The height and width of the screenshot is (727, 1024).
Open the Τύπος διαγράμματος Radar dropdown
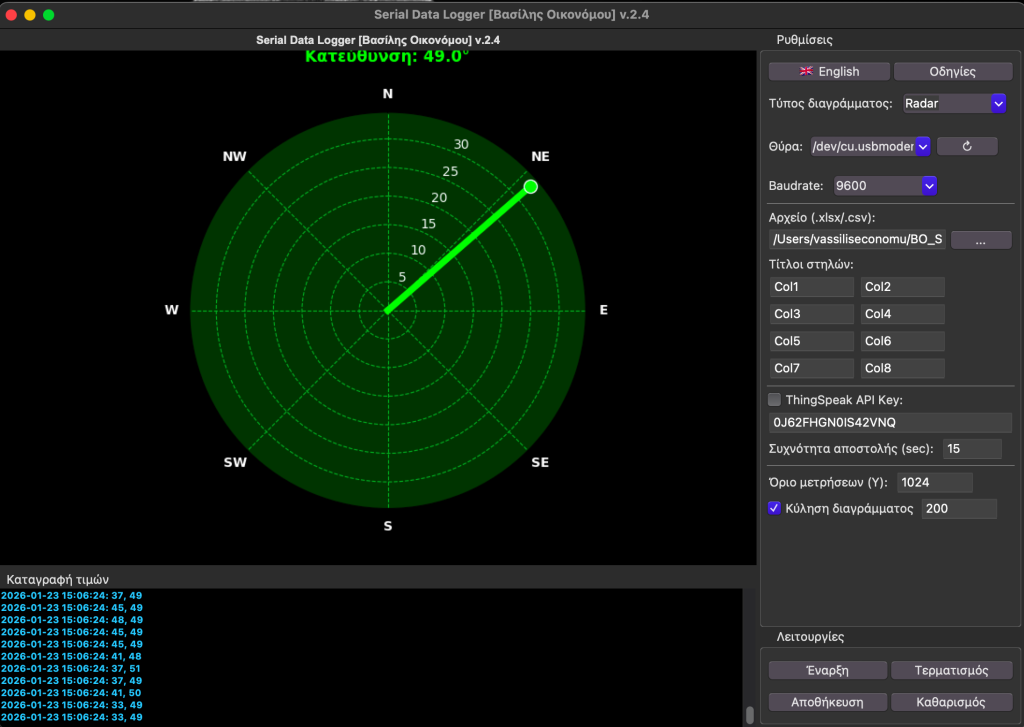954,103
